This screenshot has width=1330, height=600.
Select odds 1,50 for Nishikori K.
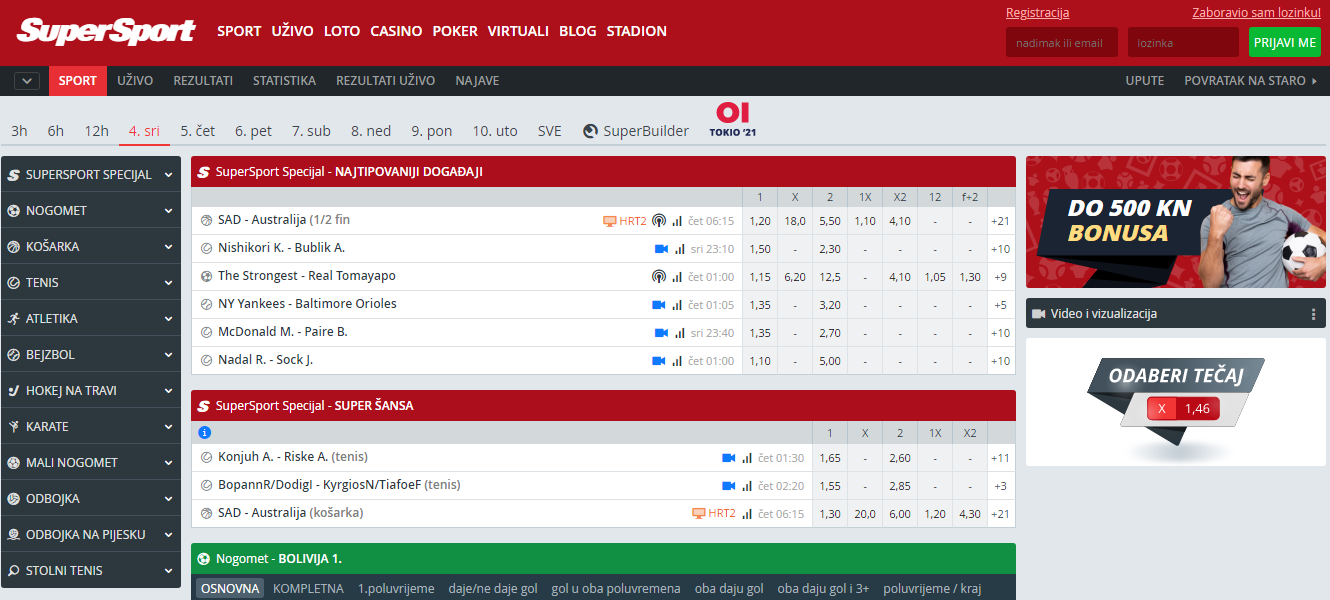(760, 249)
